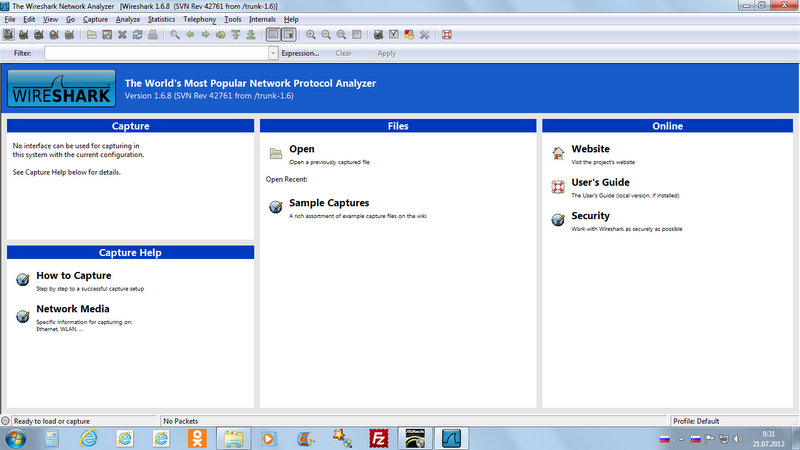Start a new live capture toolbar icon

click(x=39, y=35)
